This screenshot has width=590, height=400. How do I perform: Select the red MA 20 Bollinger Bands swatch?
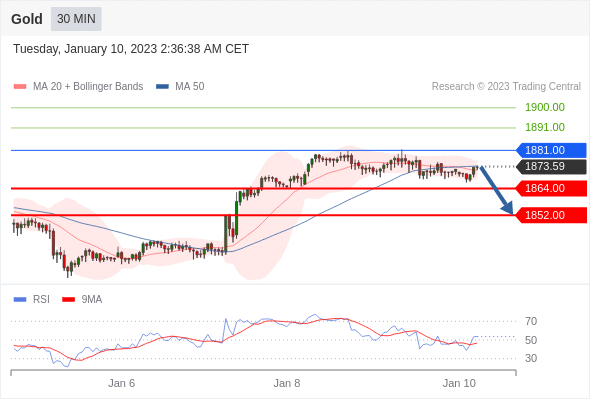[x=20, y=87]
